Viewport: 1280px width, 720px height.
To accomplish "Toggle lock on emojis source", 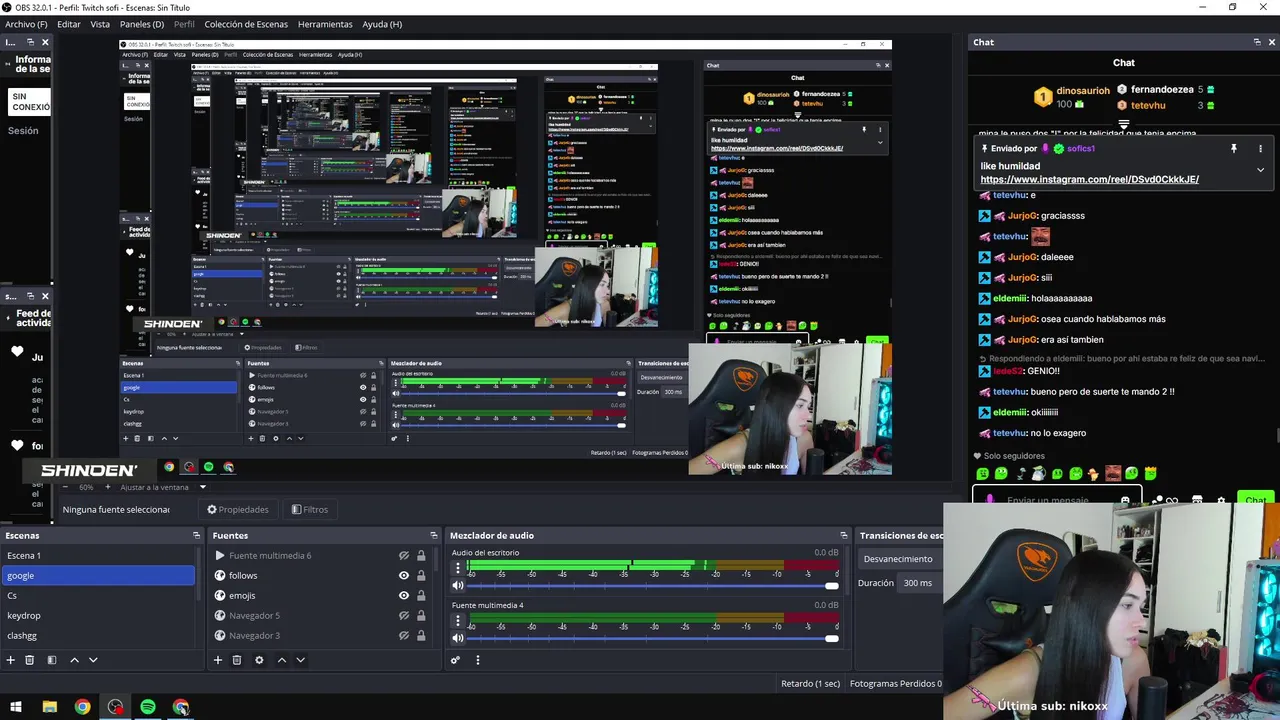I will pos(421,596).
